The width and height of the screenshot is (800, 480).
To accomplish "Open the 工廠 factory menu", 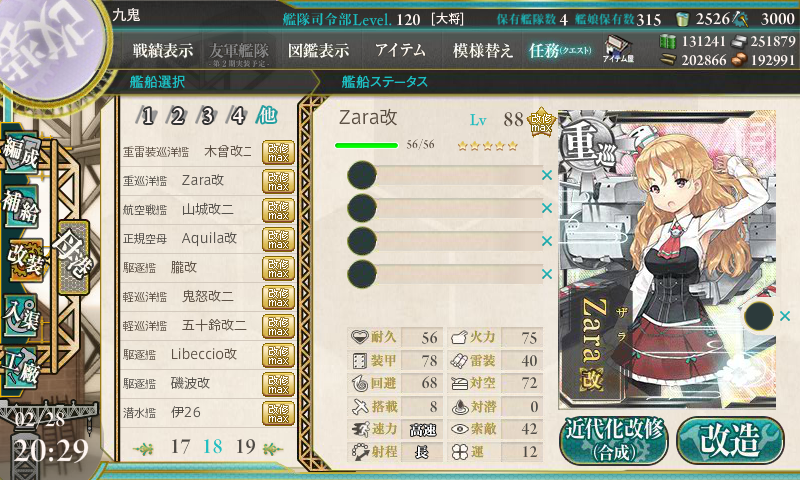I will (21, 368).
